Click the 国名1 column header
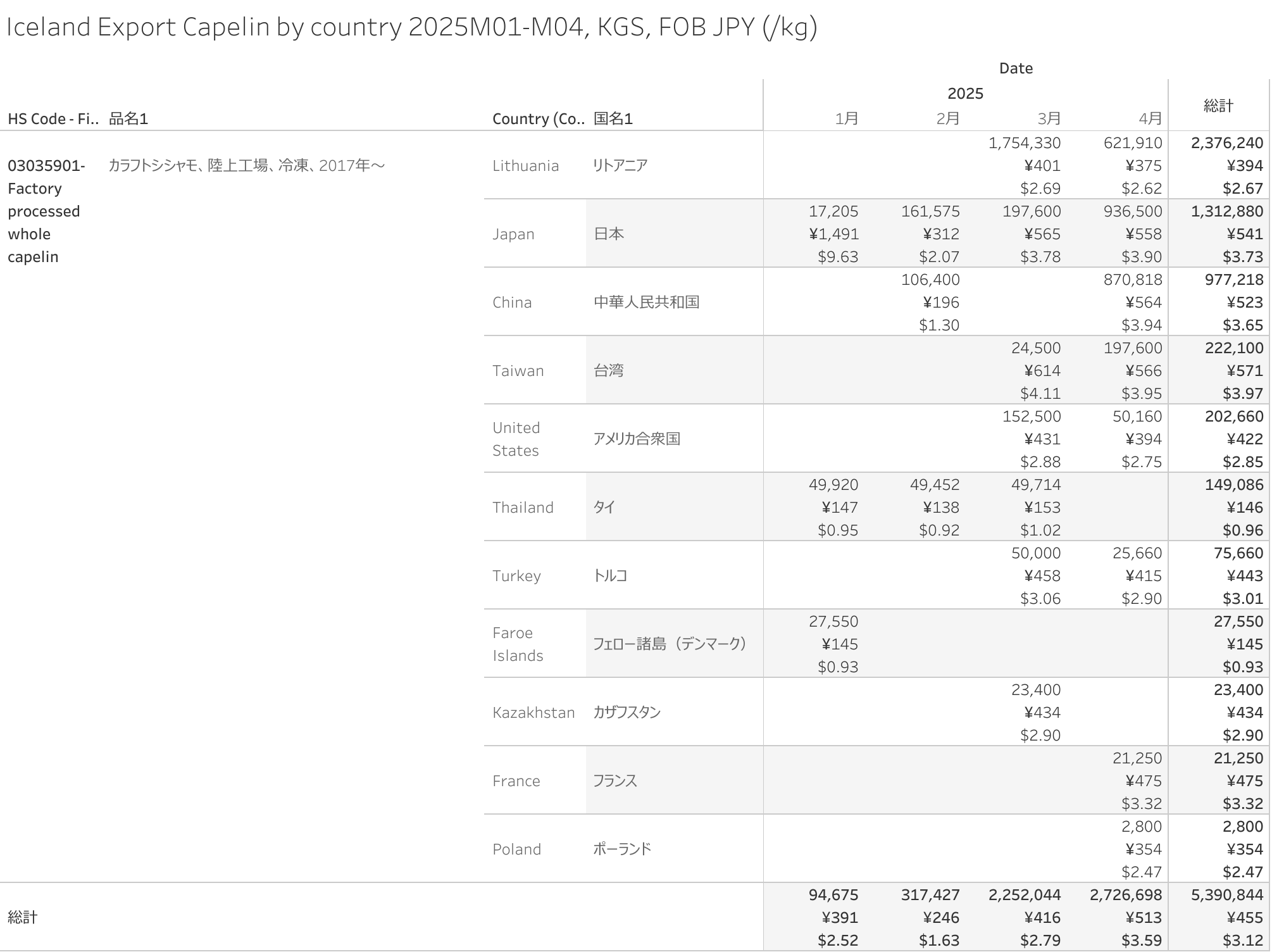 click(613, 119)
